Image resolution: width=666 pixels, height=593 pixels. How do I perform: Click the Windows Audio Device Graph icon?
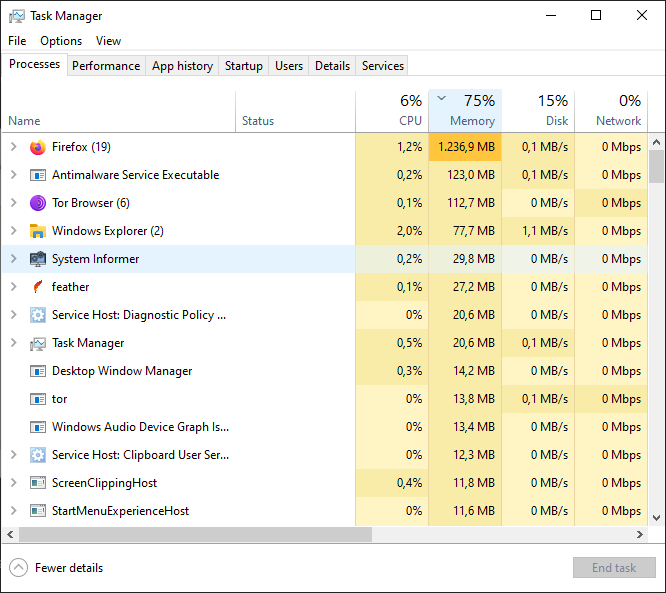[x=38, y=427]
